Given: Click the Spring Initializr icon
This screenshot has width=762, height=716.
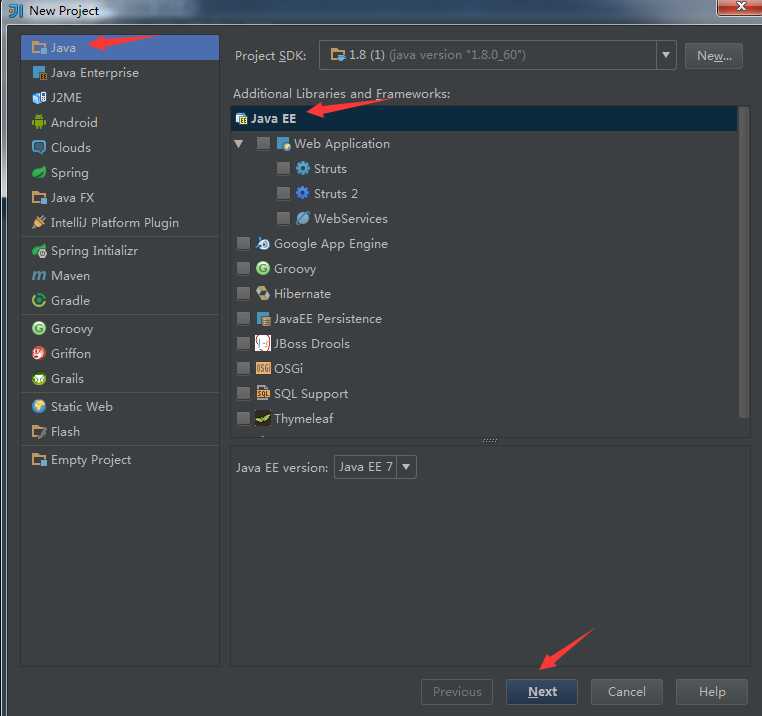Looking at the screenshot, I should 39,251.
